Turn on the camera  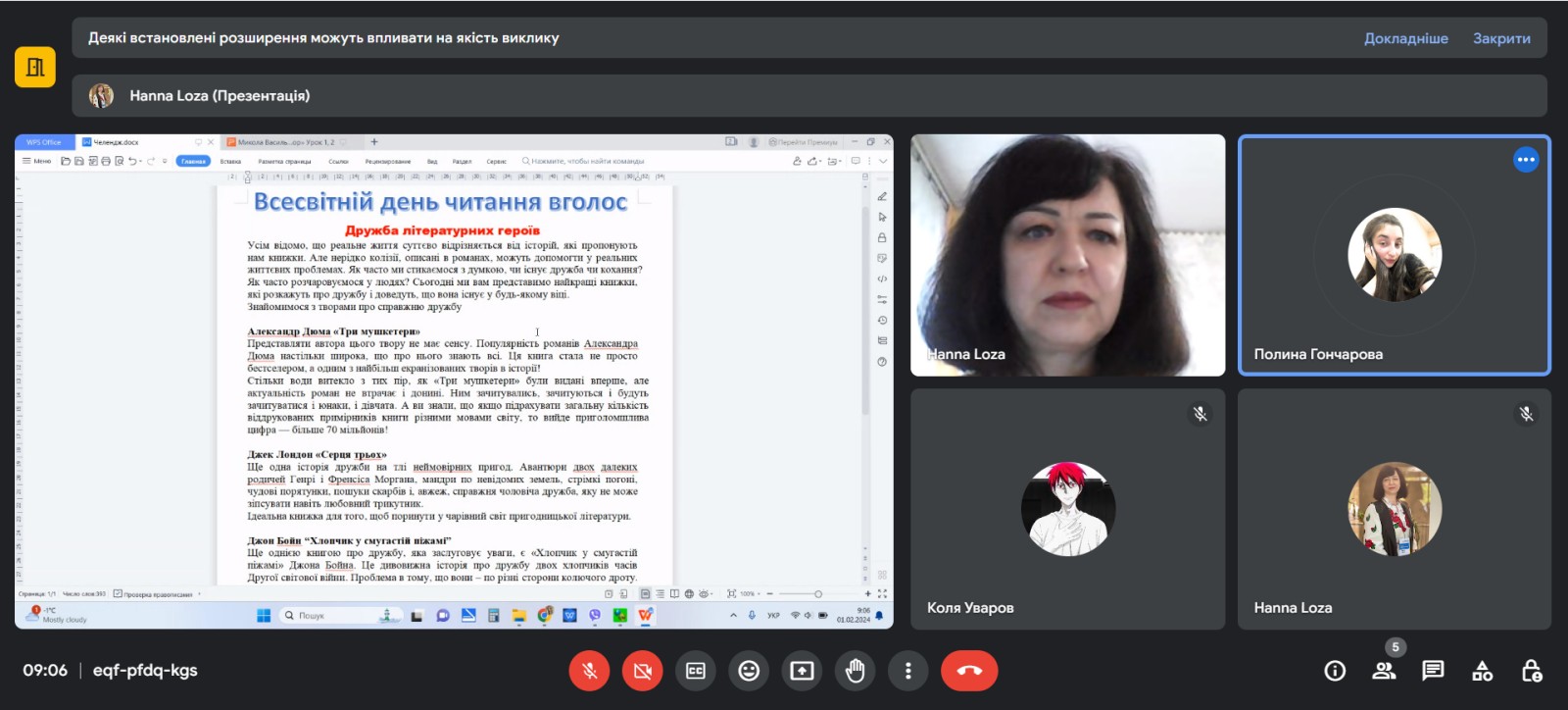[643, 671]
